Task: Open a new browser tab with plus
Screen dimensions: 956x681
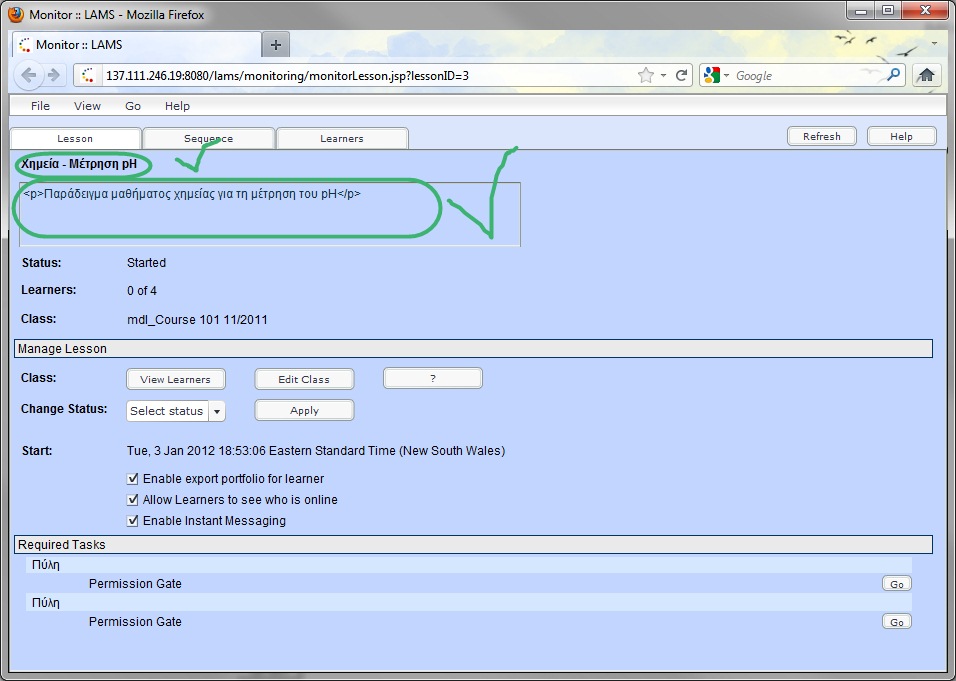Action: (x=277, y=45)
